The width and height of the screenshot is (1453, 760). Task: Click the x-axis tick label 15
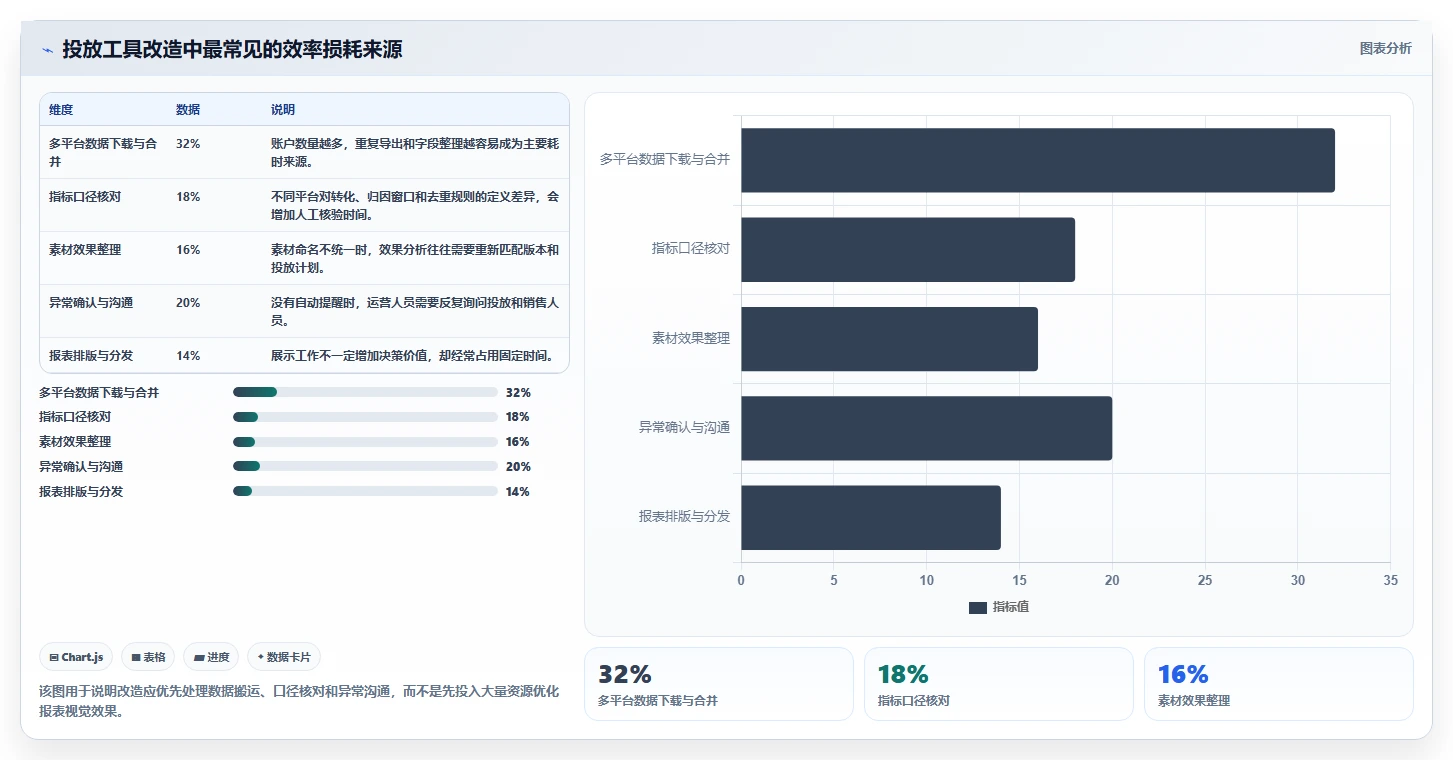pos(1019,580)
